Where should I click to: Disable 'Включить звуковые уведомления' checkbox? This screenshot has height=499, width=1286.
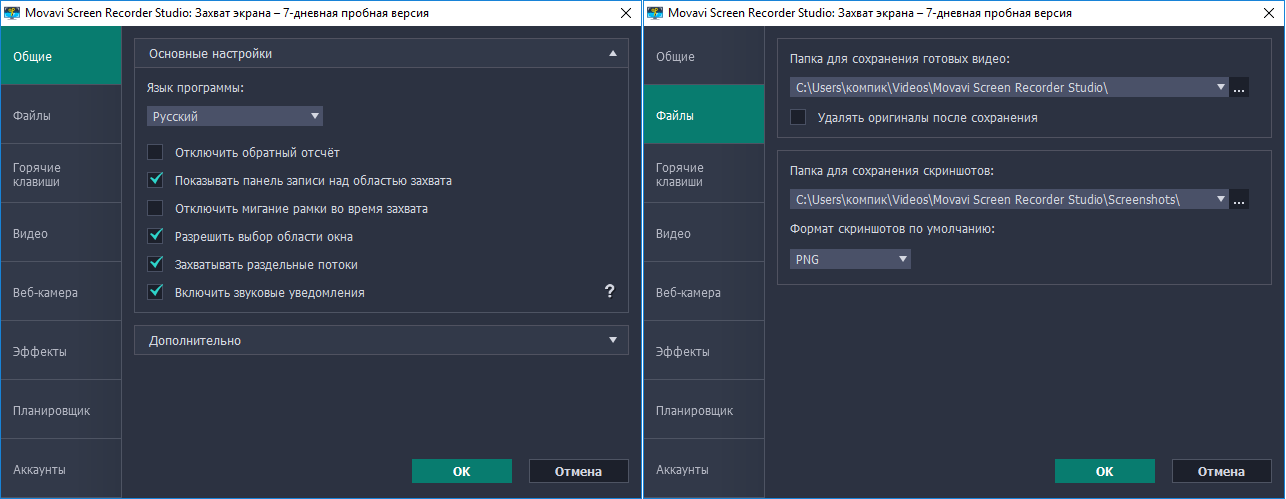click(x=155, y=293)
